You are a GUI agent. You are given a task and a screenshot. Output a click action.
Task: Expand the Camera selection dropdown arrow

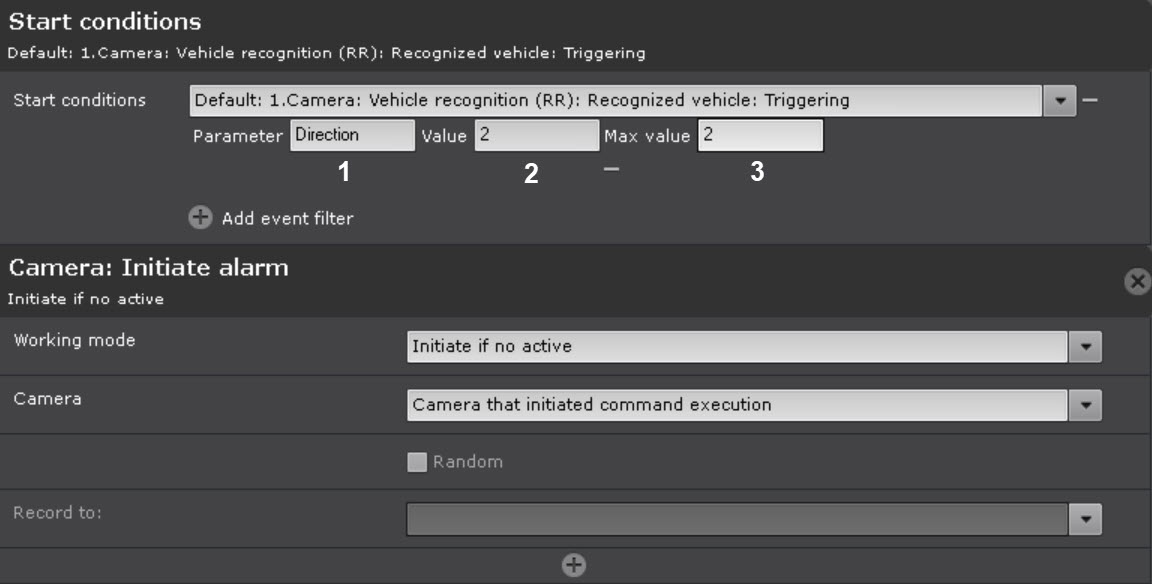[1085, 405]
